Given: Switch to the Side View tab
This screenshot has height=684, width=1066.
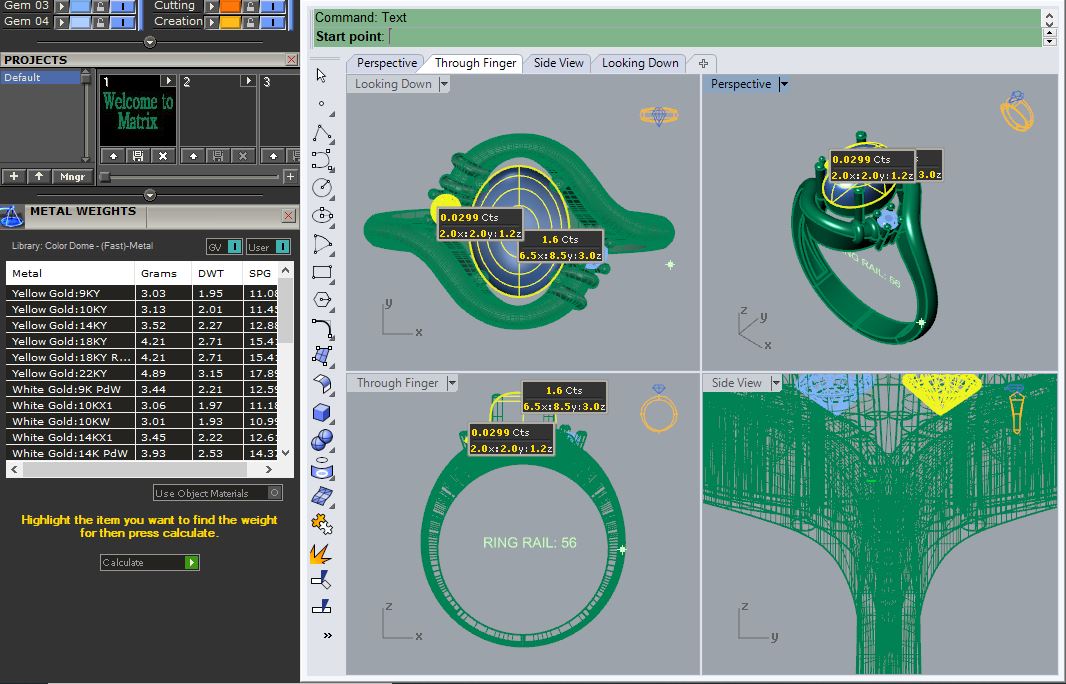Looking at the screenshot, I should 558,63.
